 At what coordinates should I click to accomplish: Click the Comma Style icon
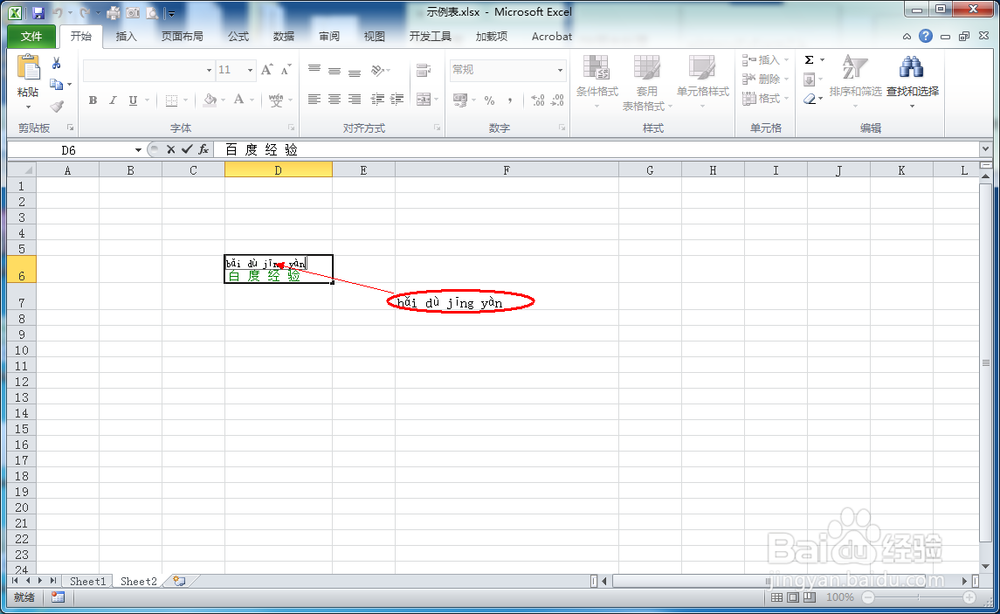[510, 100]
